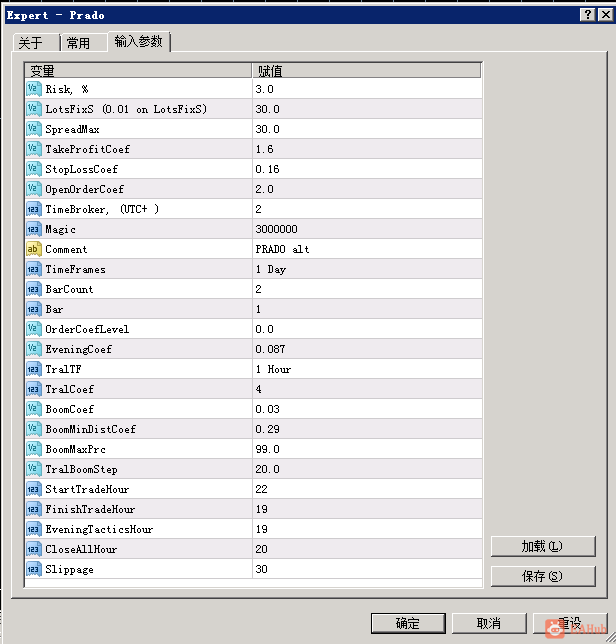Image resolution: width=616 pixels, height=644 pixels.
Task: Click the icon beside TimeFrames
Action: tap(34, 269)
